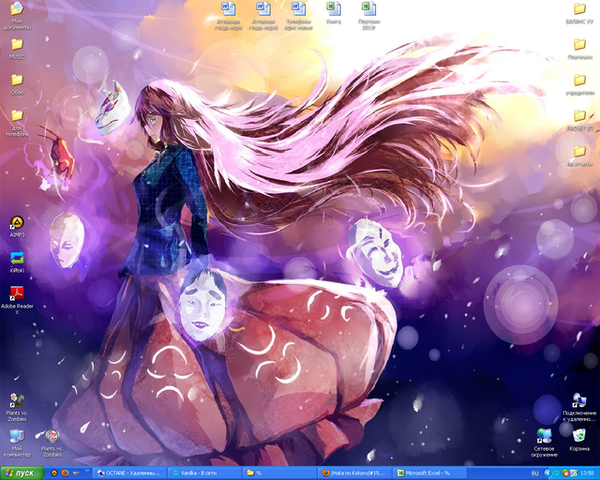Screen dimensions: 600x480
Task: Open the Мой компьютер icon
Action: (17, 437)
